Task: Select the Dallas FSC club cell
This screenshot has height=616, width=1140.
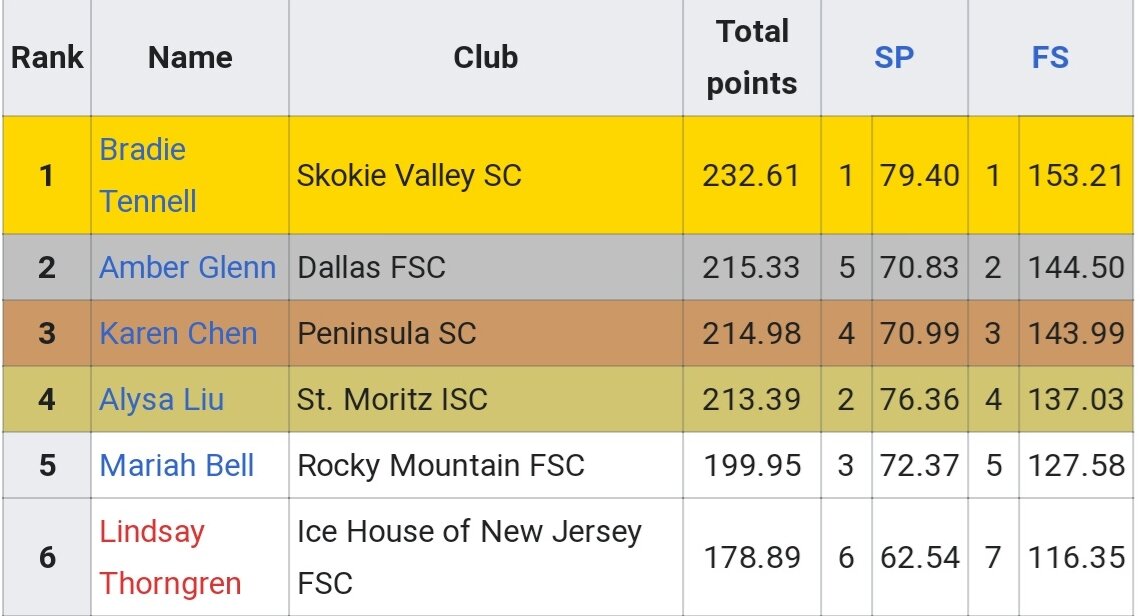Action: point(486,267)
